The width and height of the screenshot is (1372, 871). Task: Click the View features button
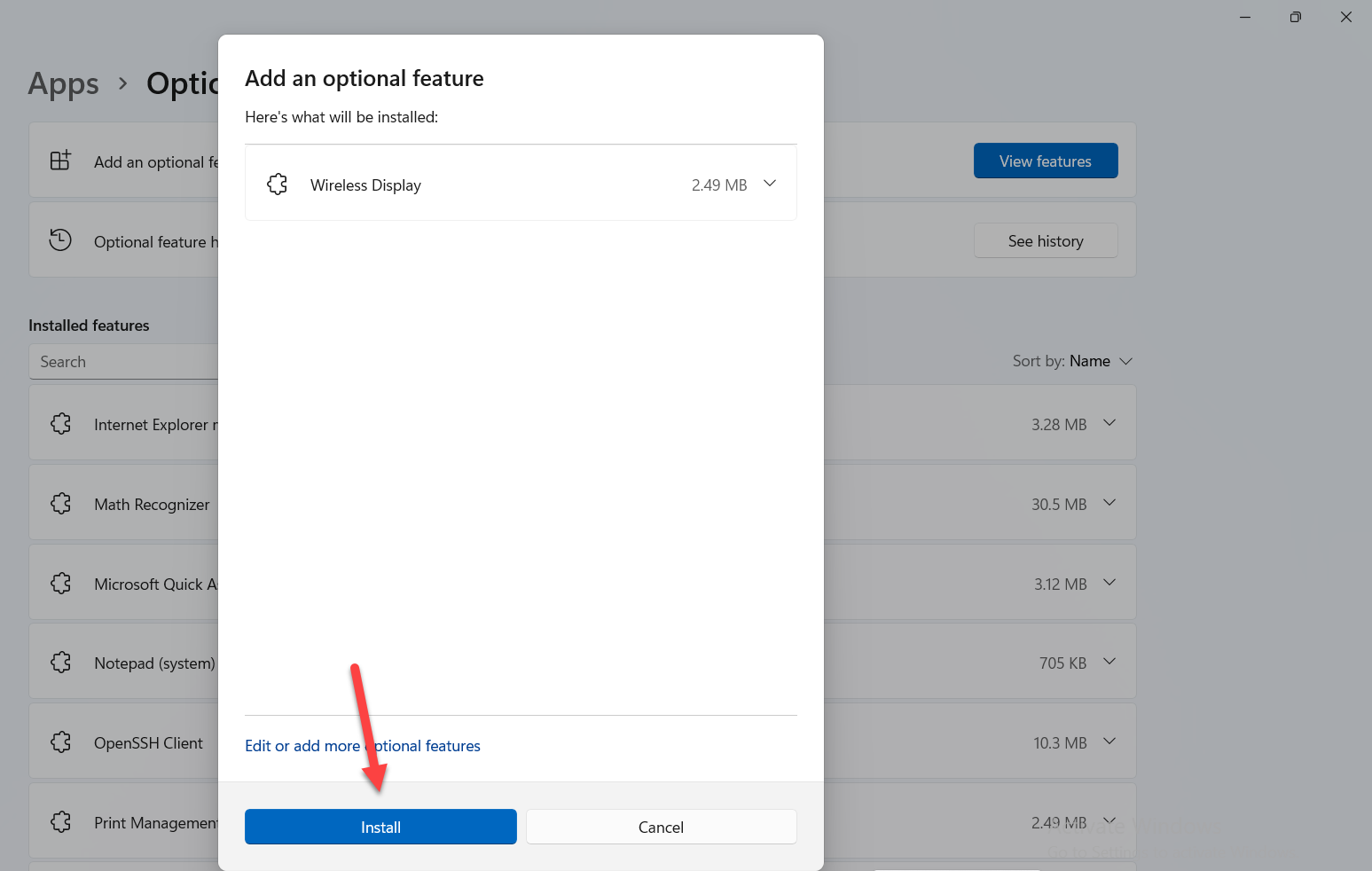tap(1045, 161)
